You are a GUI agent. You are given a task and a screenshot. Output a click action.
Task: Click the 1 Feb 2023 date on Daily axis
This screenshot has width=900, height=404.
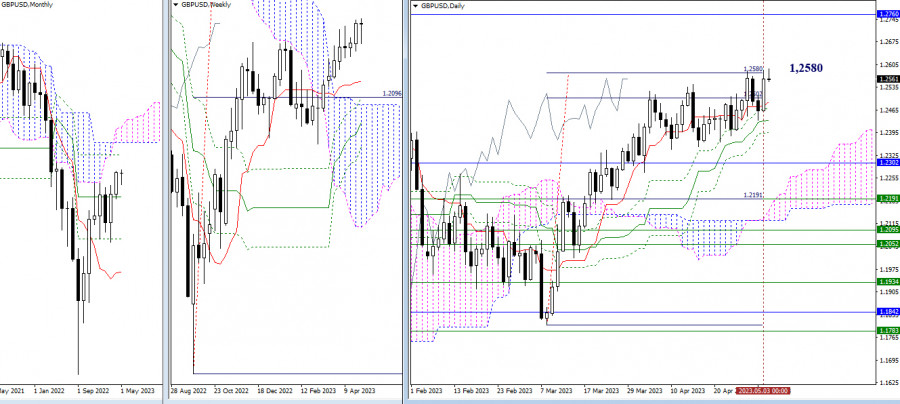(426, 391)
